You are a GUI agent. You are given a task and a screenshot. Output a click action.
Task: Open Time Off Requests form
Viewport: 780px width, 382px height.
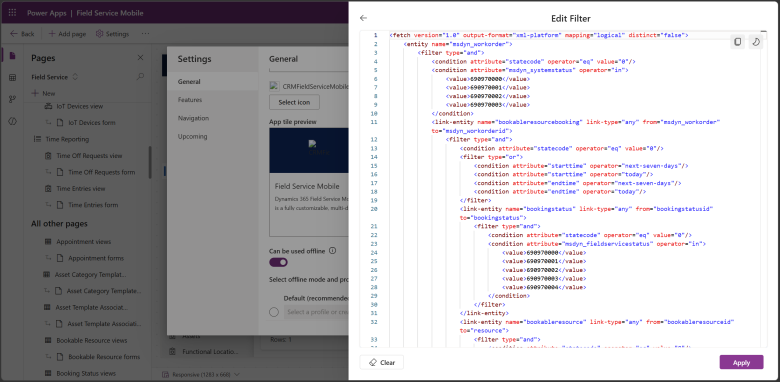click(101, 172)
